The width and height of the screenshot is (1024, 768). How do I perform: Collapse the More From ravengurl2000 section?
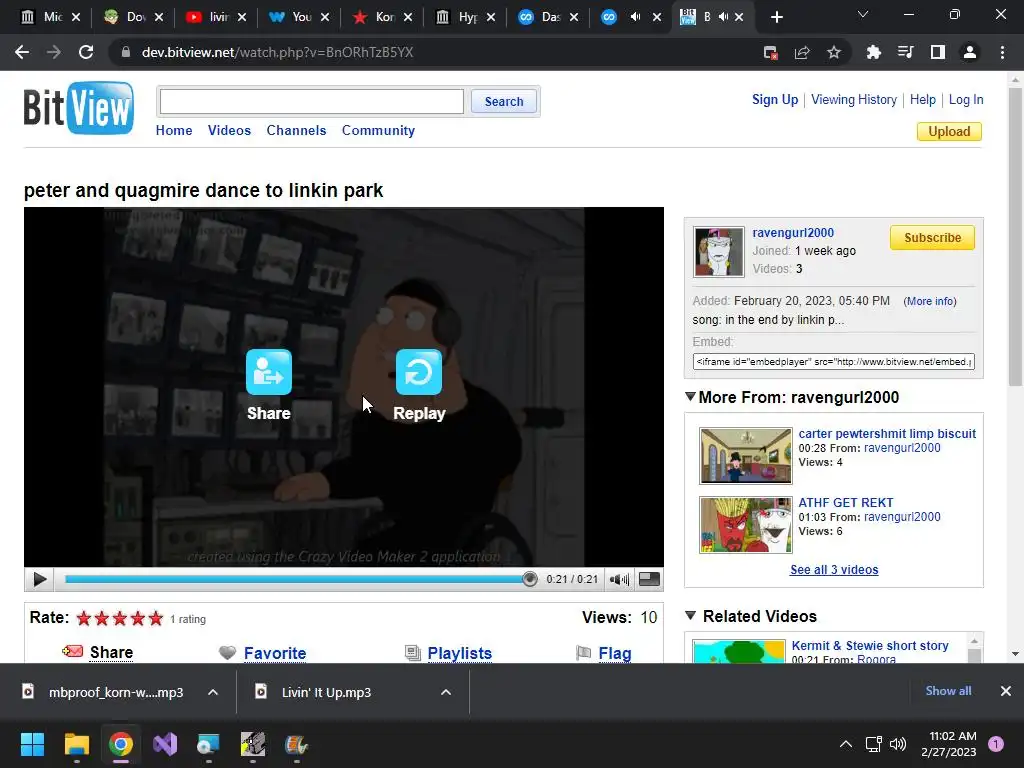(x=690, y=396)
